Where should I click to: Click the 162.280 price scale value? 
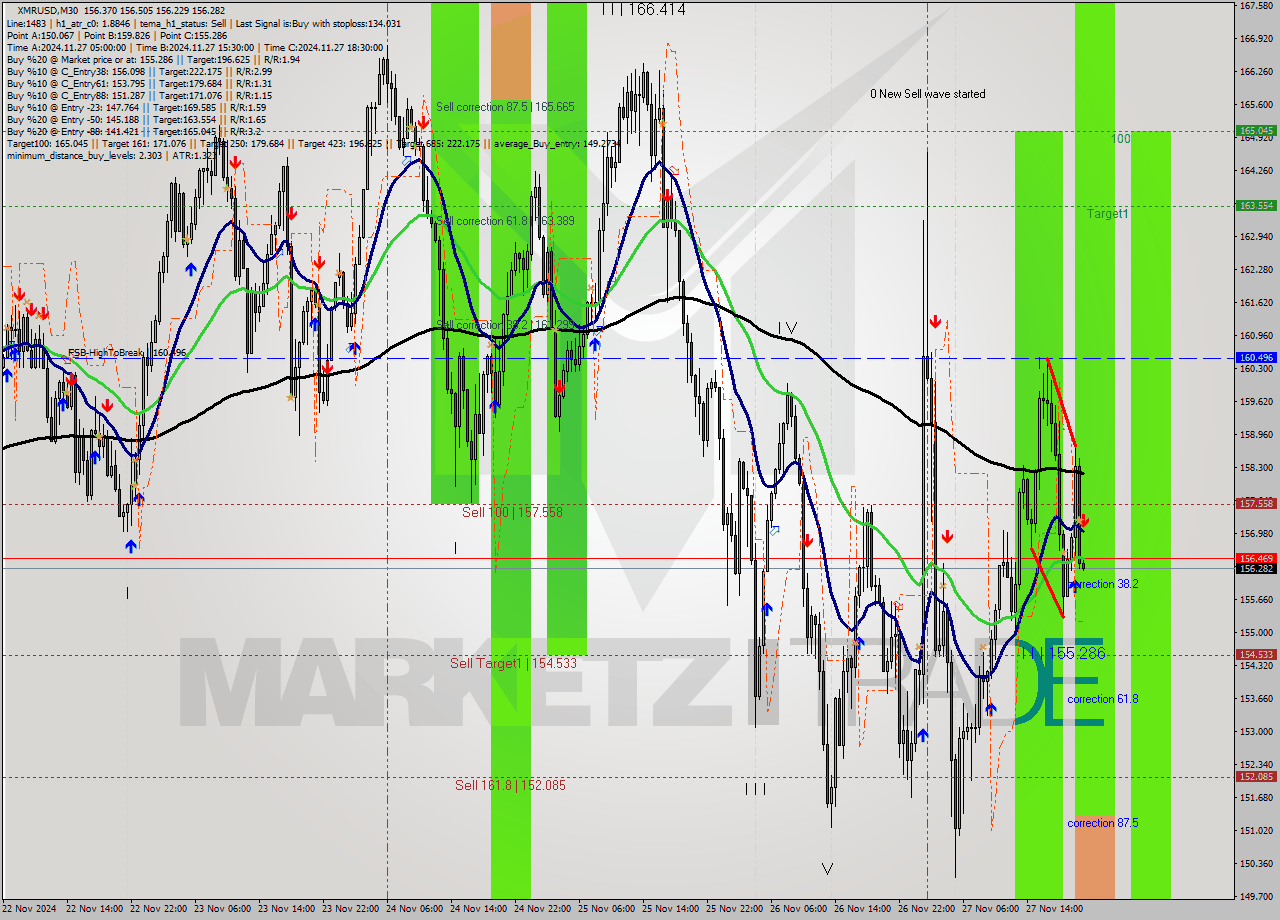1257,270
